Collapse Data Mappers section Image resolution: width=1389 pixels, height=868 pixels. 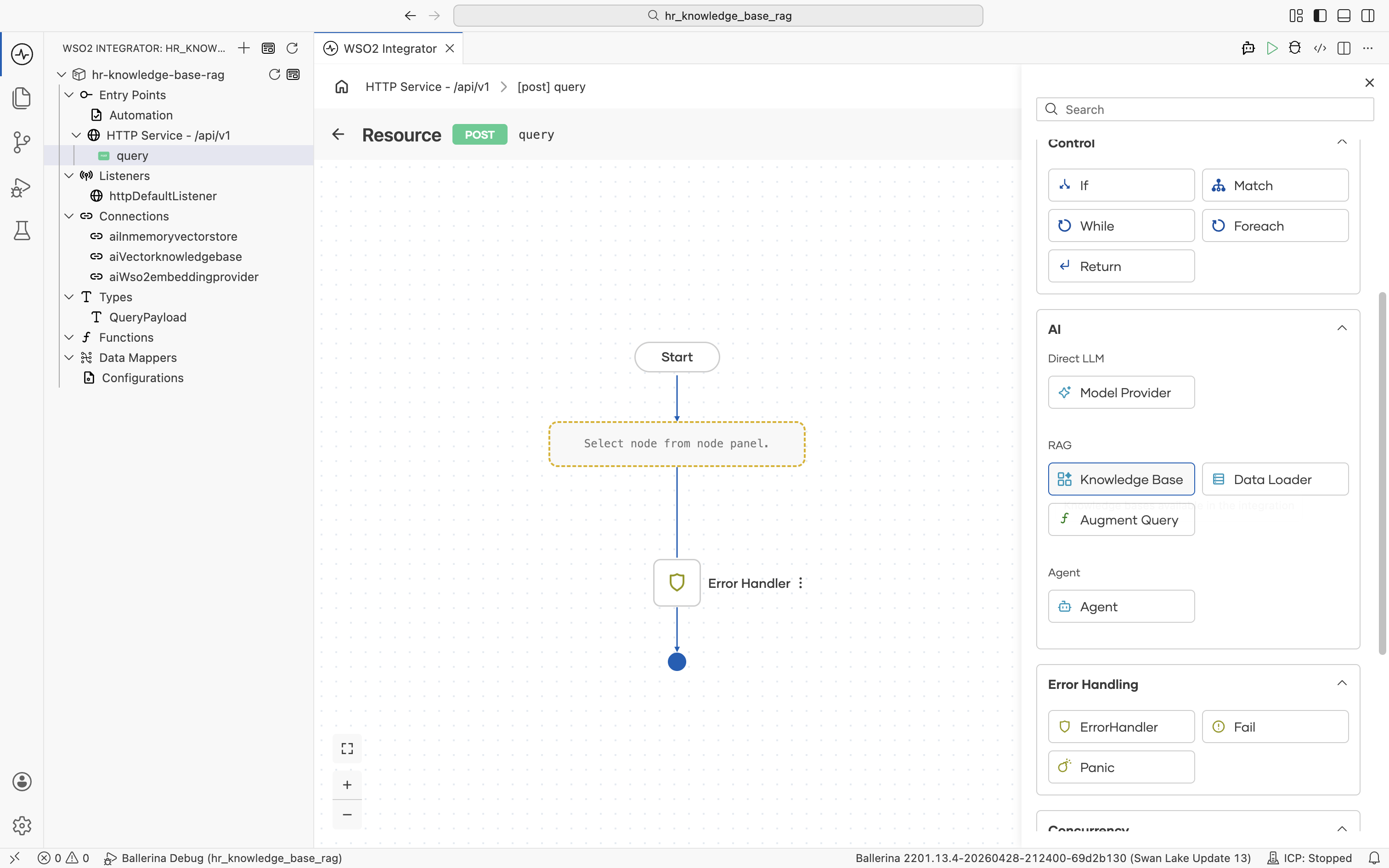[69, 358]
